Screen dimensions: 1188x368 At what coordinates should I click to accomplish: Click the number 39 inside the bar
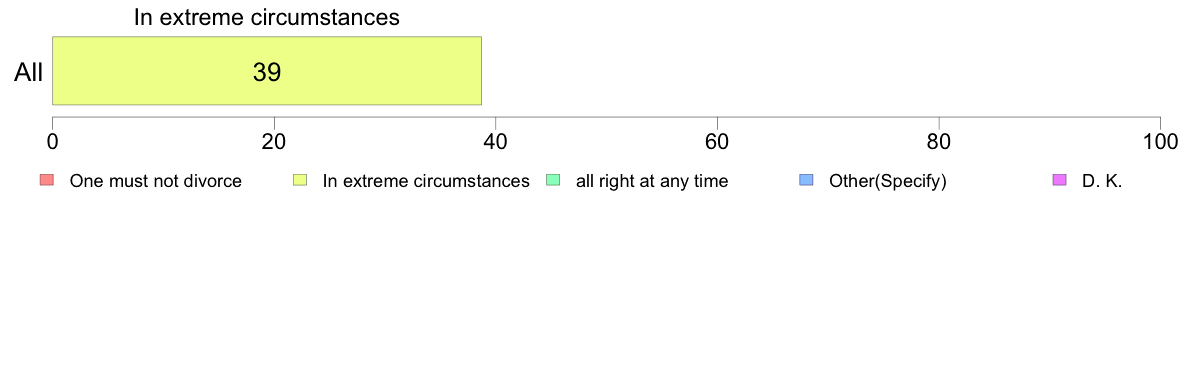pos(267,73)
